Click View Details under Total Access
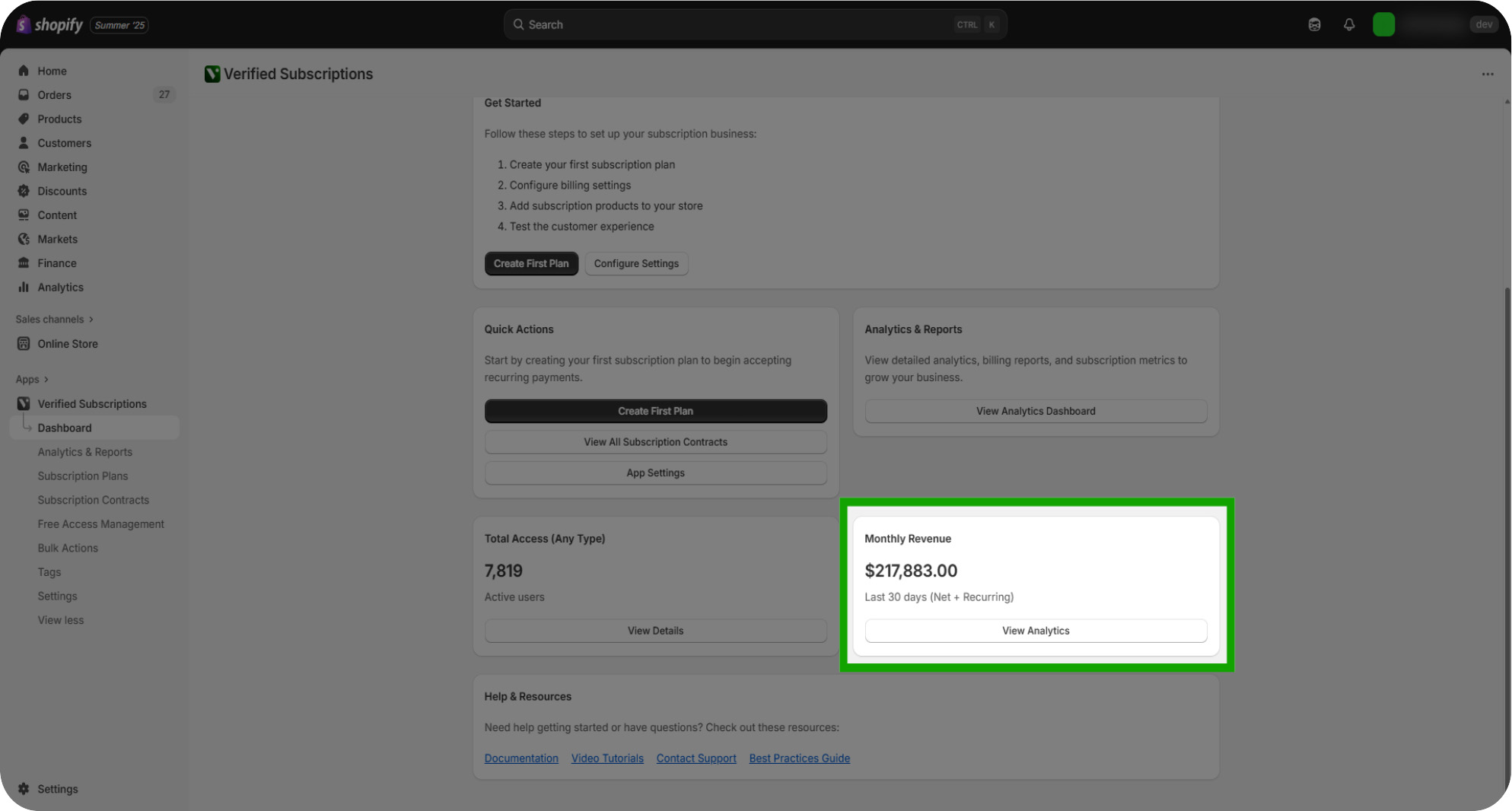This screenshot has height=811, width=1512. pos(655,631)
